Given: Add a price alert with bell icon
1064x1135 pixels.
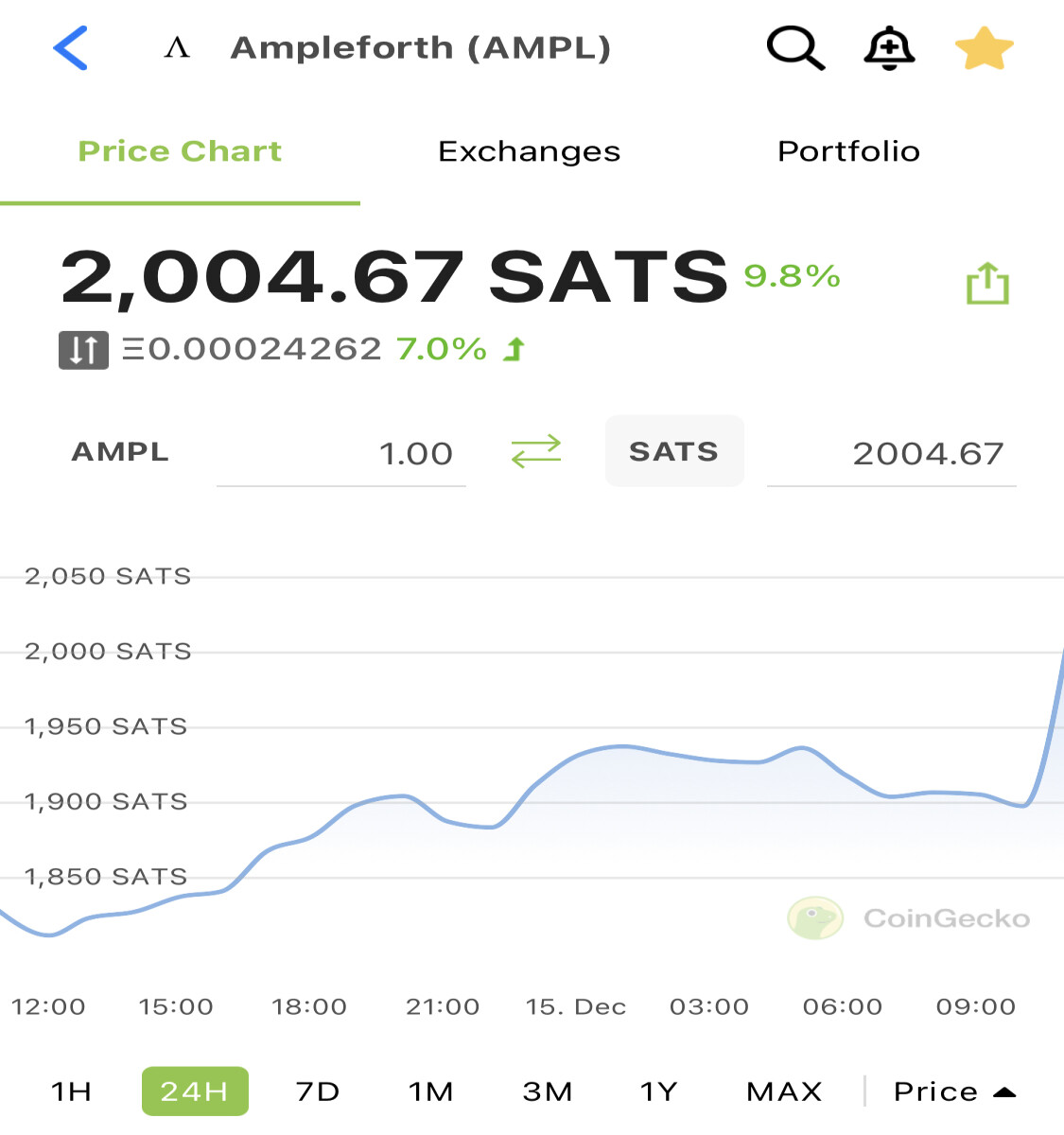Looking at the screenshot, I should 889,48.
